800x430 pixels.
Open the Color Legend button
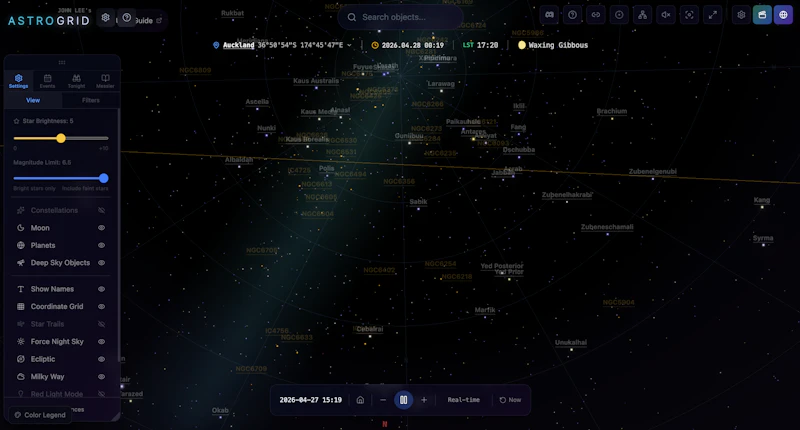coord(40,415)
